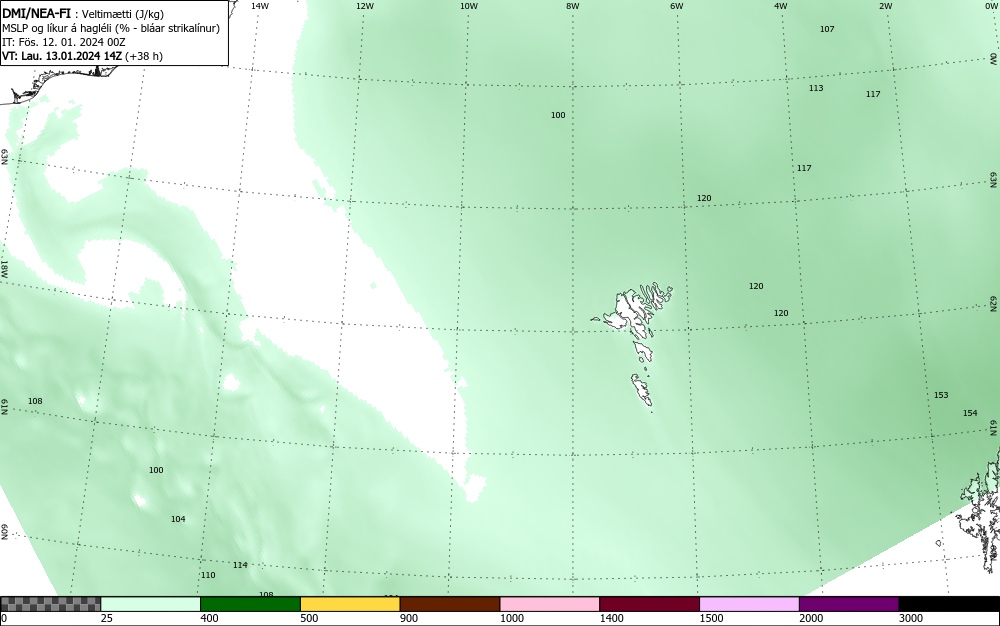Click the black legend swatch above 3000
Screen dimensions: 1000x626
pyautogui.click(x=949, y=604)
